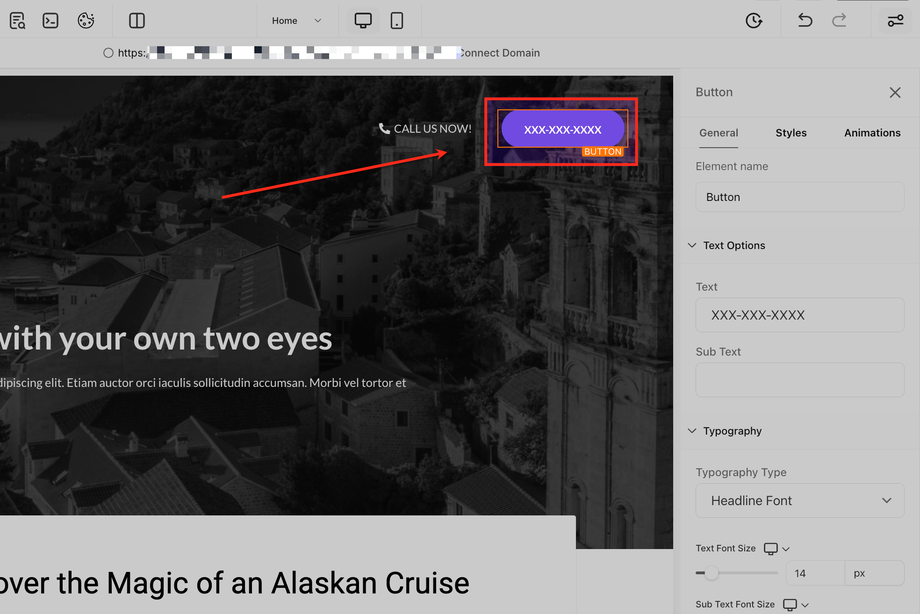This screenshot has height=614, width=920.
Task: Click the Sub Text input field
Action: (800, 380)
